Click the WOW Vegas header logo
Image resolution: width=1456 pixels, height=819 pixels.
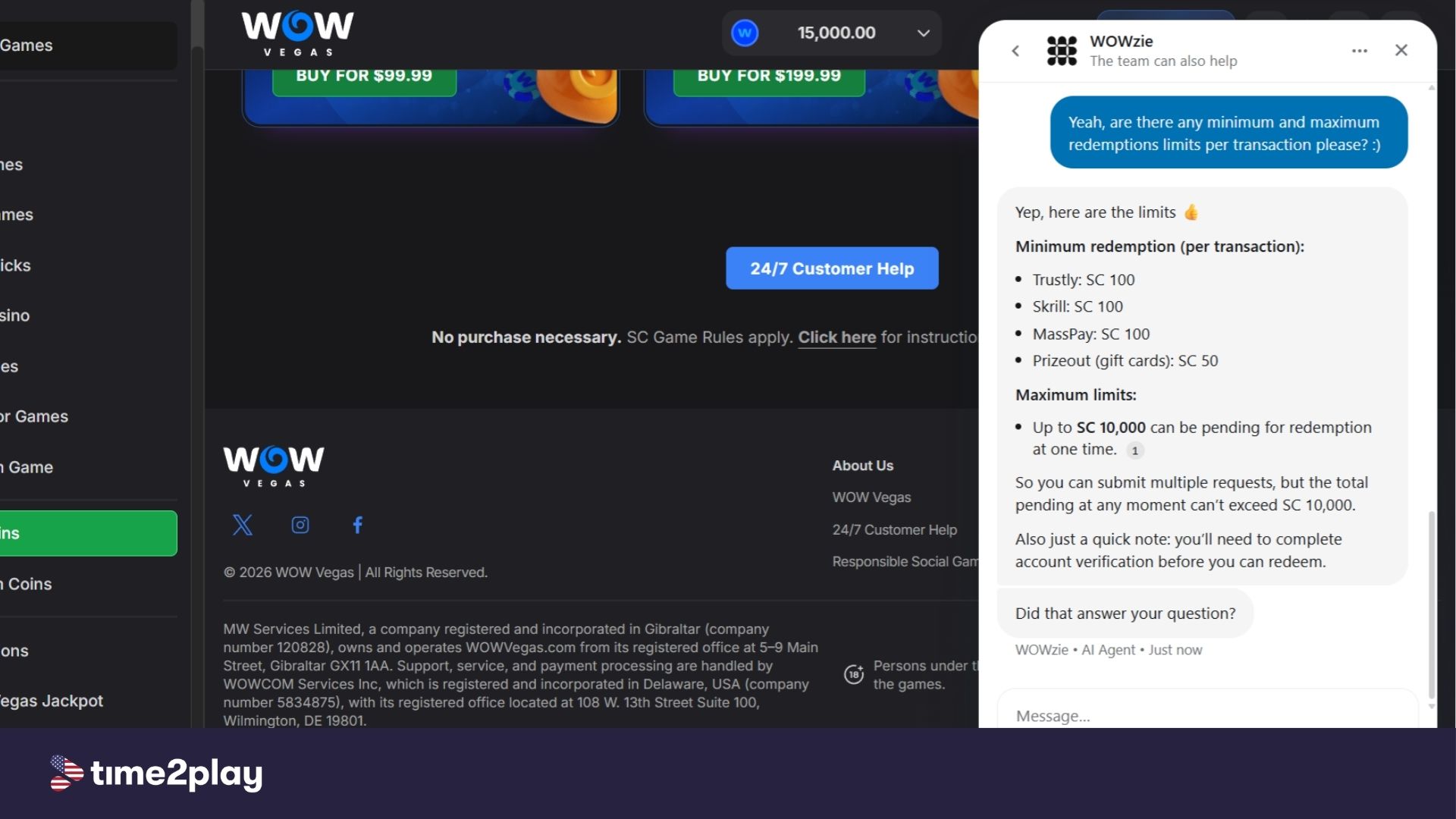[x=297, y=33]
